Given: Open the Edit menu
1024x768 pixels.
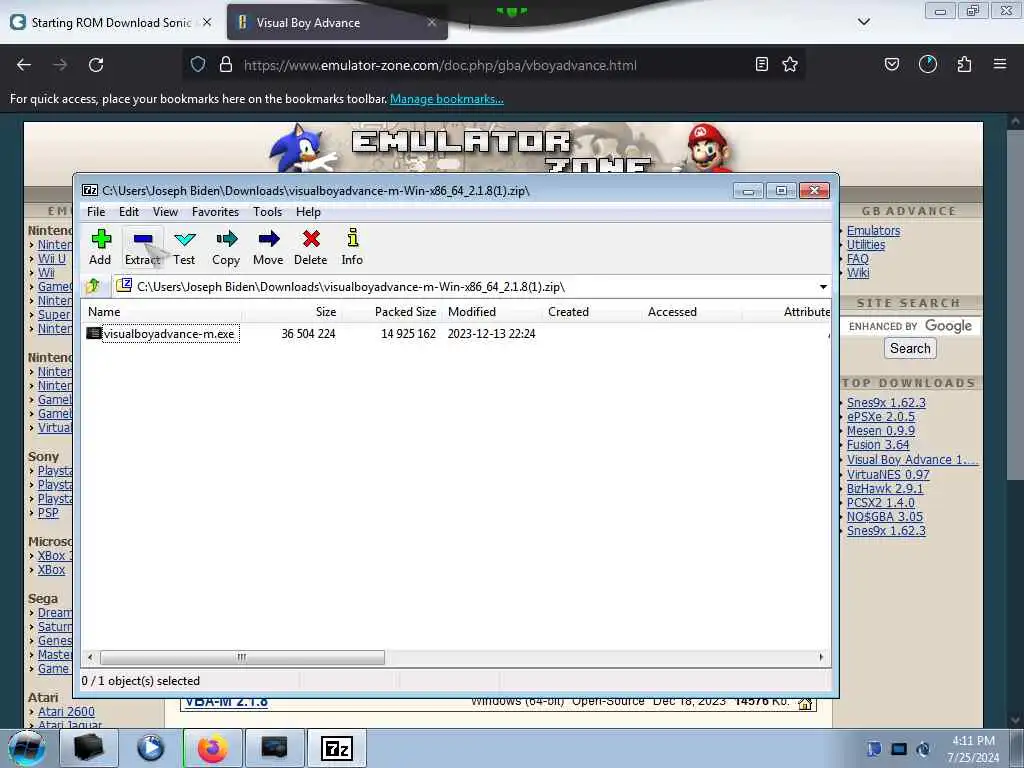Looking at the screenshot, I should (129, 212).
